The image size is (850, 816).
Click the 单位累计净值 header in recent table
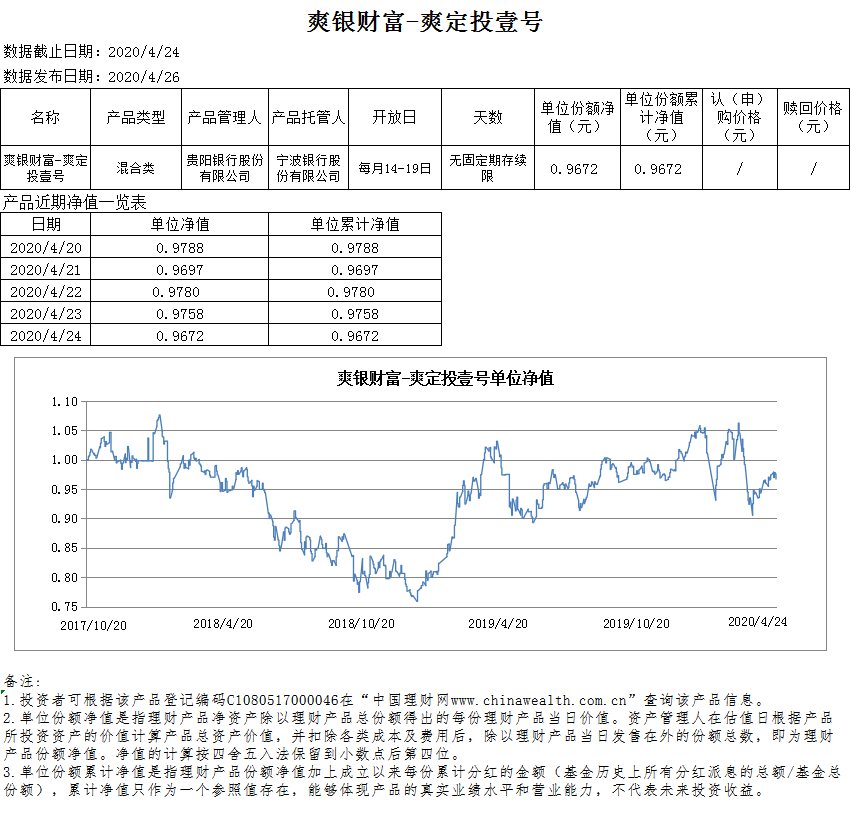(x=355, y=224)
